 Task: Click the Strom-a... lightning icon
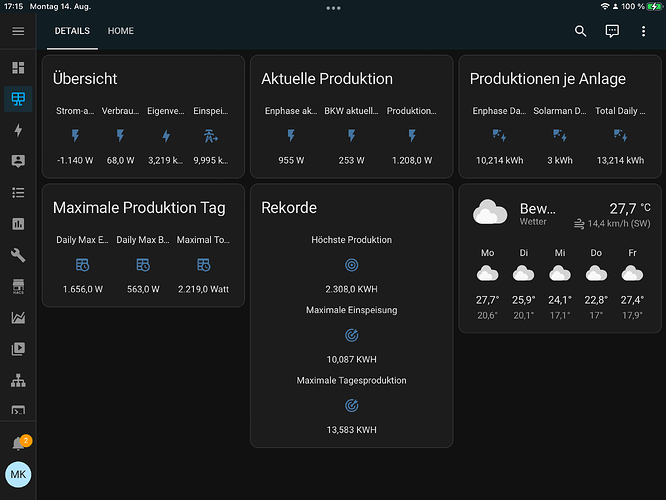pyautogui.click(x=75, y=136)
